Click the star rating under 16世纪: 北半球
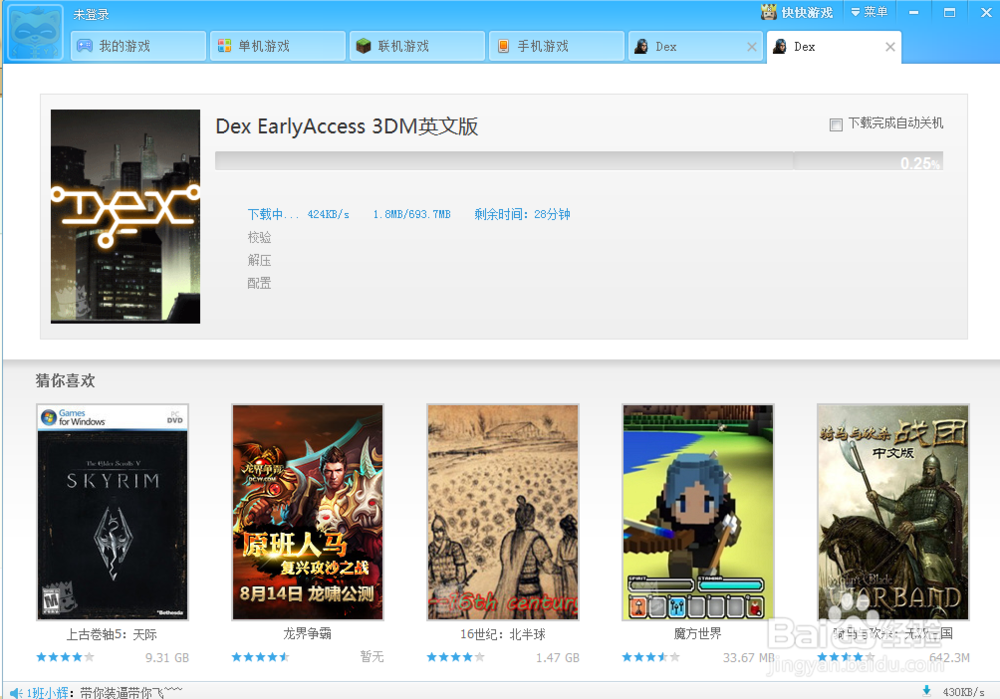 [455, 657]
